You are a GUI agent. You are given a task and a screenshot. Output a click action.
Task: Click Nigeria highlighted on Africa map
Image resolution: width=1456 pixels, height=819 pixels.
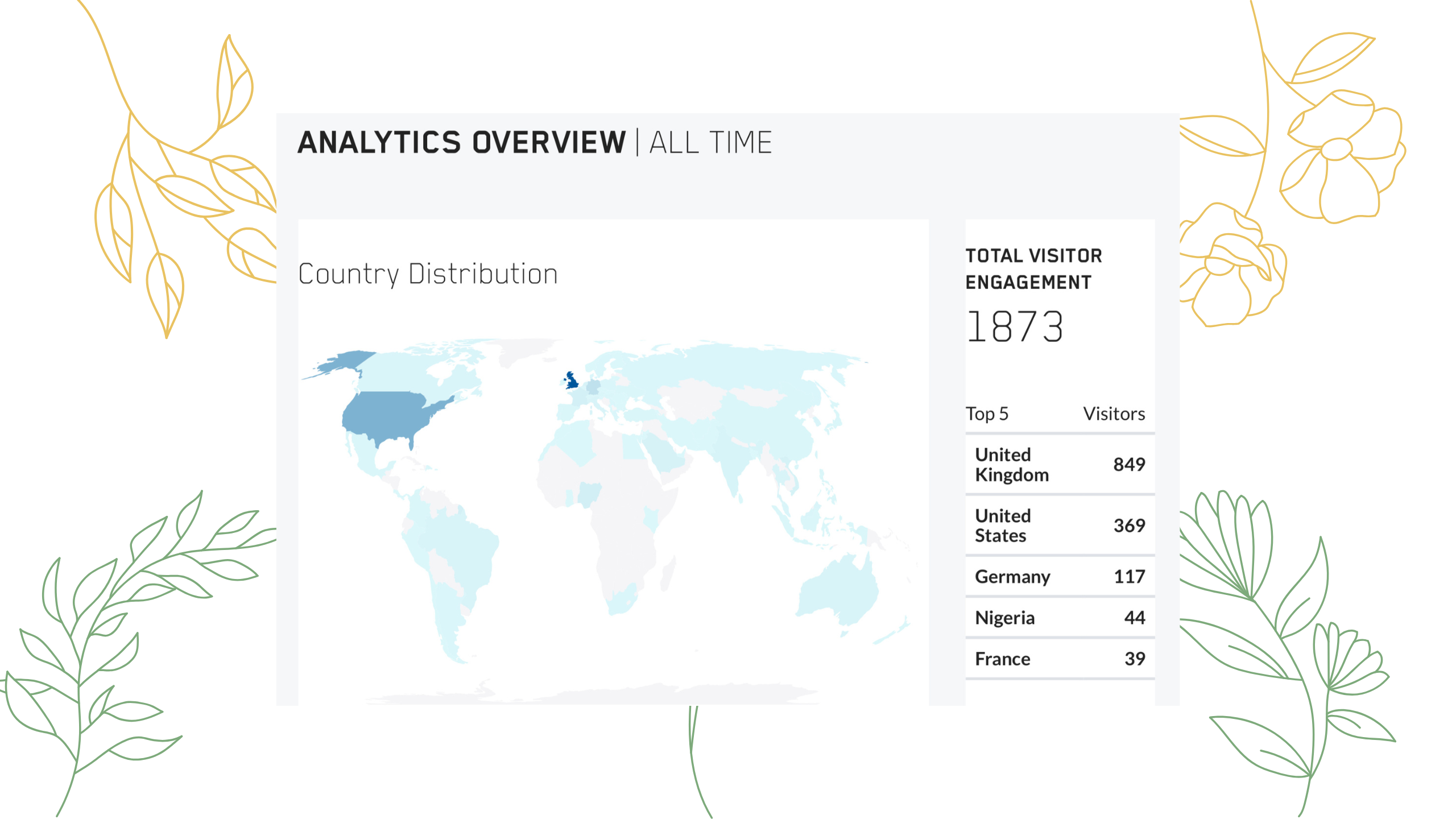(589, 494)
